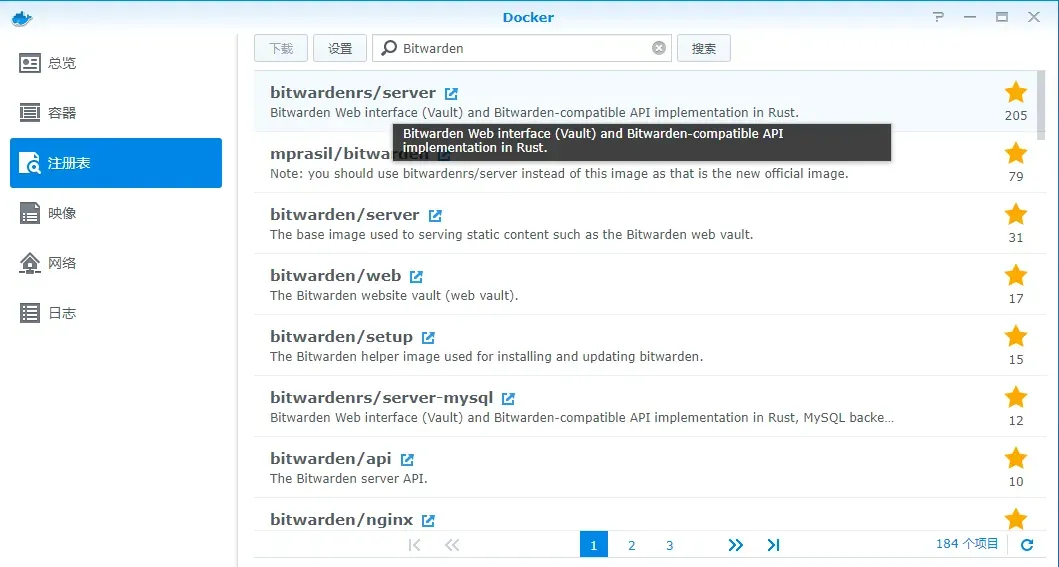Click the 184 个项目 item count
The image size is (1059, 567).
pyautogui.click(x=966, y=543)
